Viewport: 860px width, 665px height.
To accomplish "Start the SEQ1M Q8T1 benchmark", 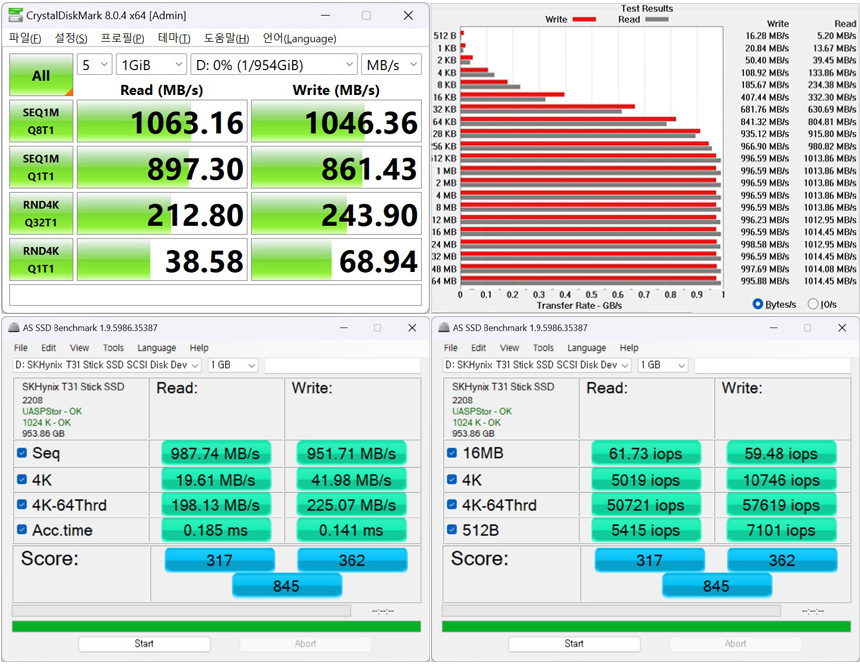I will 40,120.
